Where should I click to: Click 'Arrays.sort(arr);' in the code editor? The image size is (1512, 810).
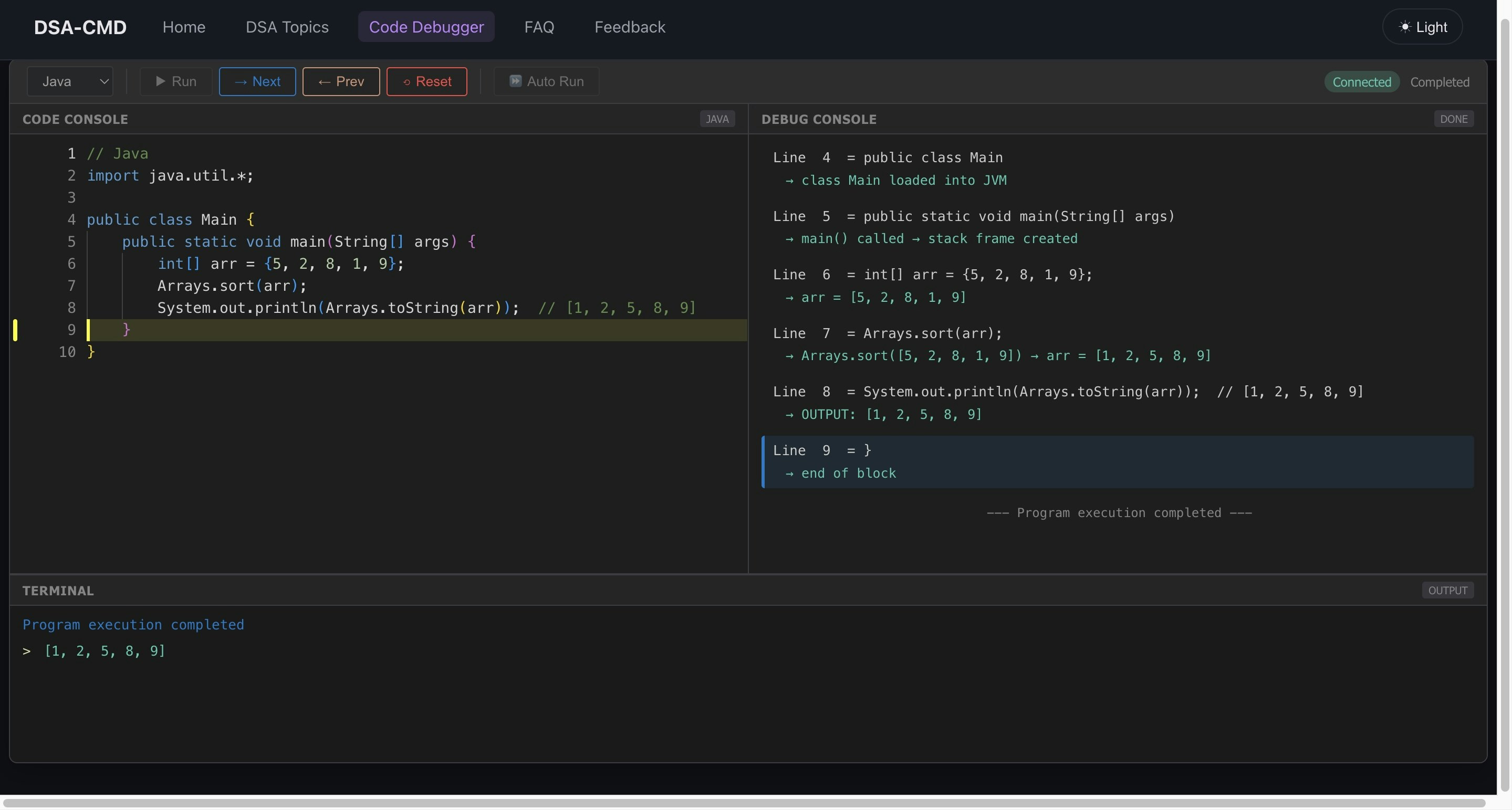pos(232,286)
